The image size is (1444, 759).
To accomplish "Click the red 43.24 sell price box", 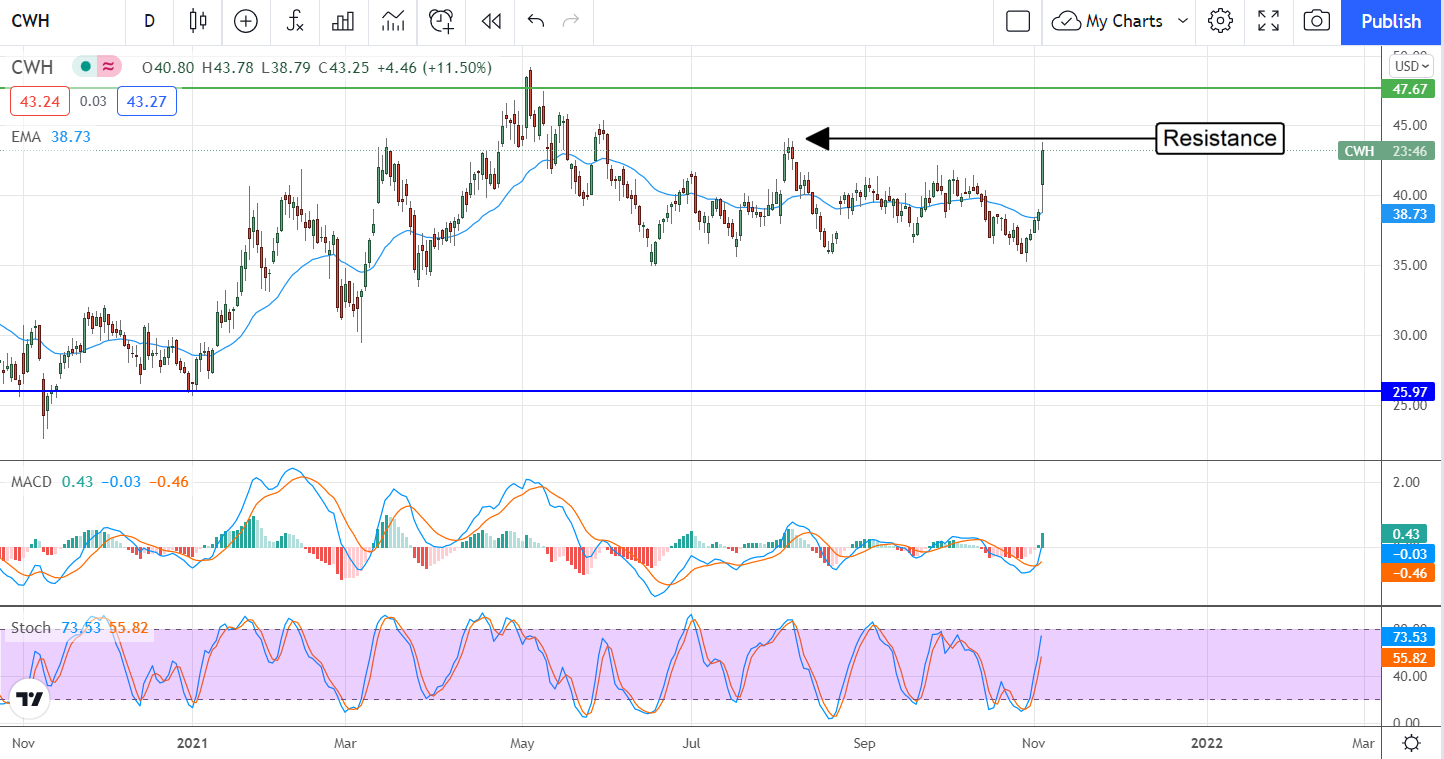I will [41, 101].
